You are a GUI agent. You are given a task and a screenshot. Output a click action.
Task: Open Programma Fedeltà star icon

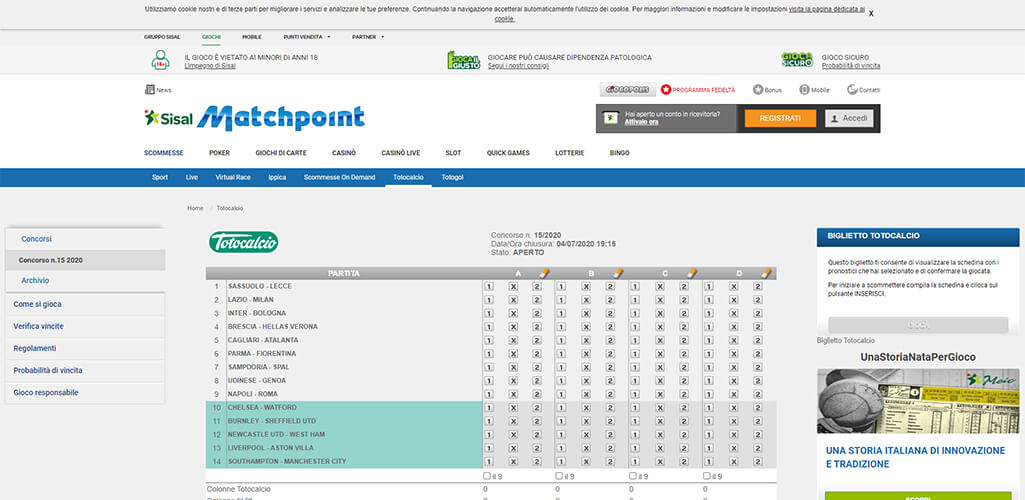(666, 90)
